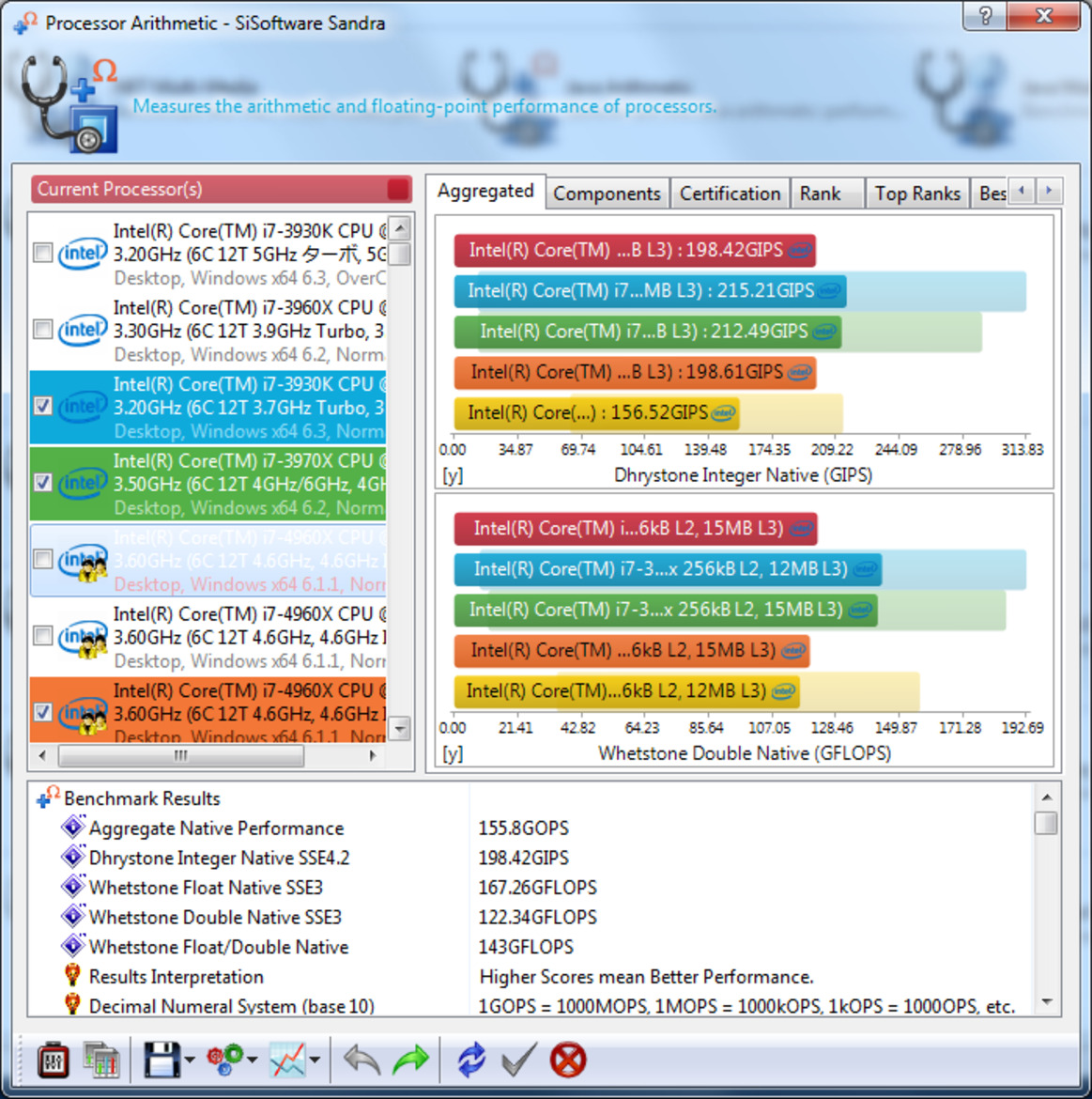This screenshot has height=1099, width=1092.
Task: Open the Components tab
Action: (607, 193)
